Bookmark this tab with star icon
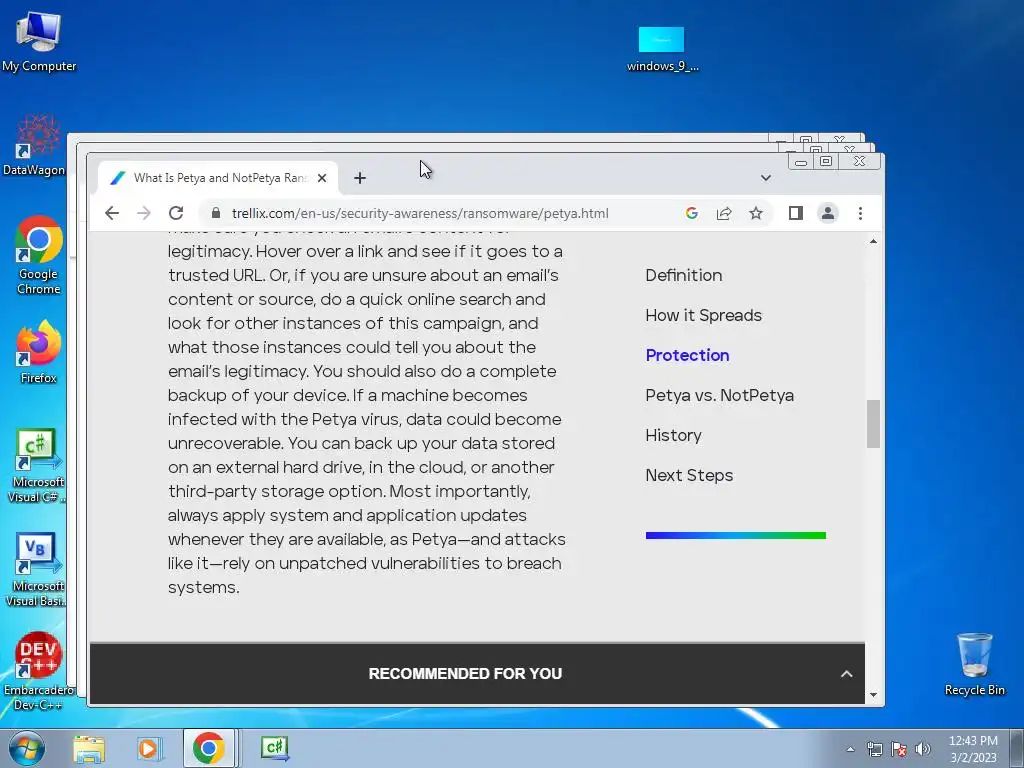The width and height of the screenshot is (1024, 768). (x=756, y=213)
